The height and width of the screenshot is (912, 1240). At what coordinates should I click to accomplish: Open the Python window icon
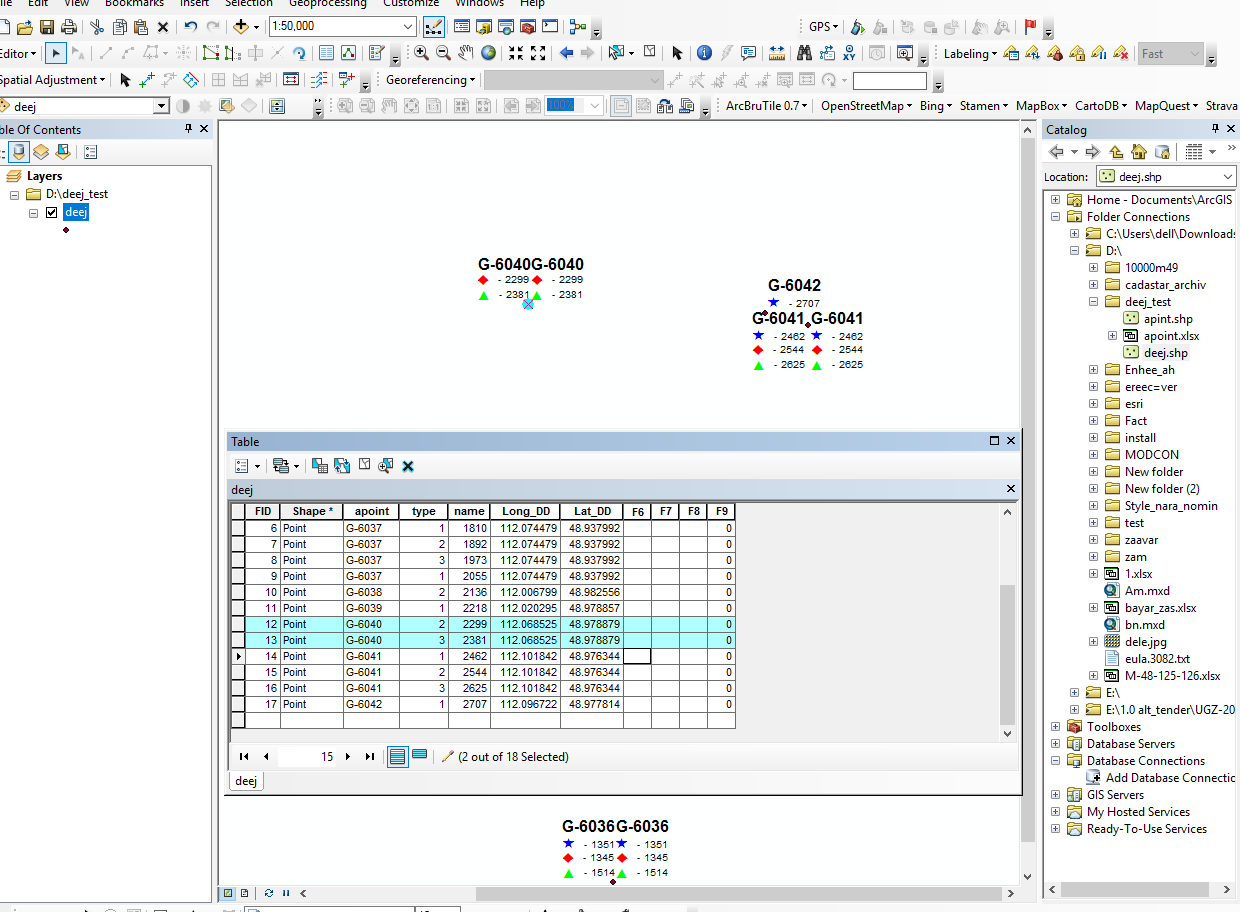pyautogui.click(x=549, y=27)
